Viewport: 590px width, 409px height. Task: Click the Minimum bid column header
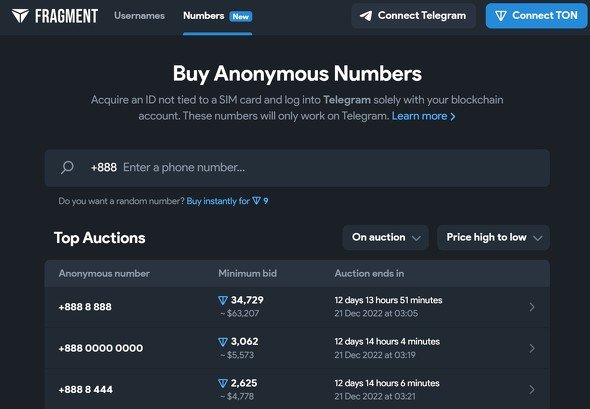tap(248, 274)
